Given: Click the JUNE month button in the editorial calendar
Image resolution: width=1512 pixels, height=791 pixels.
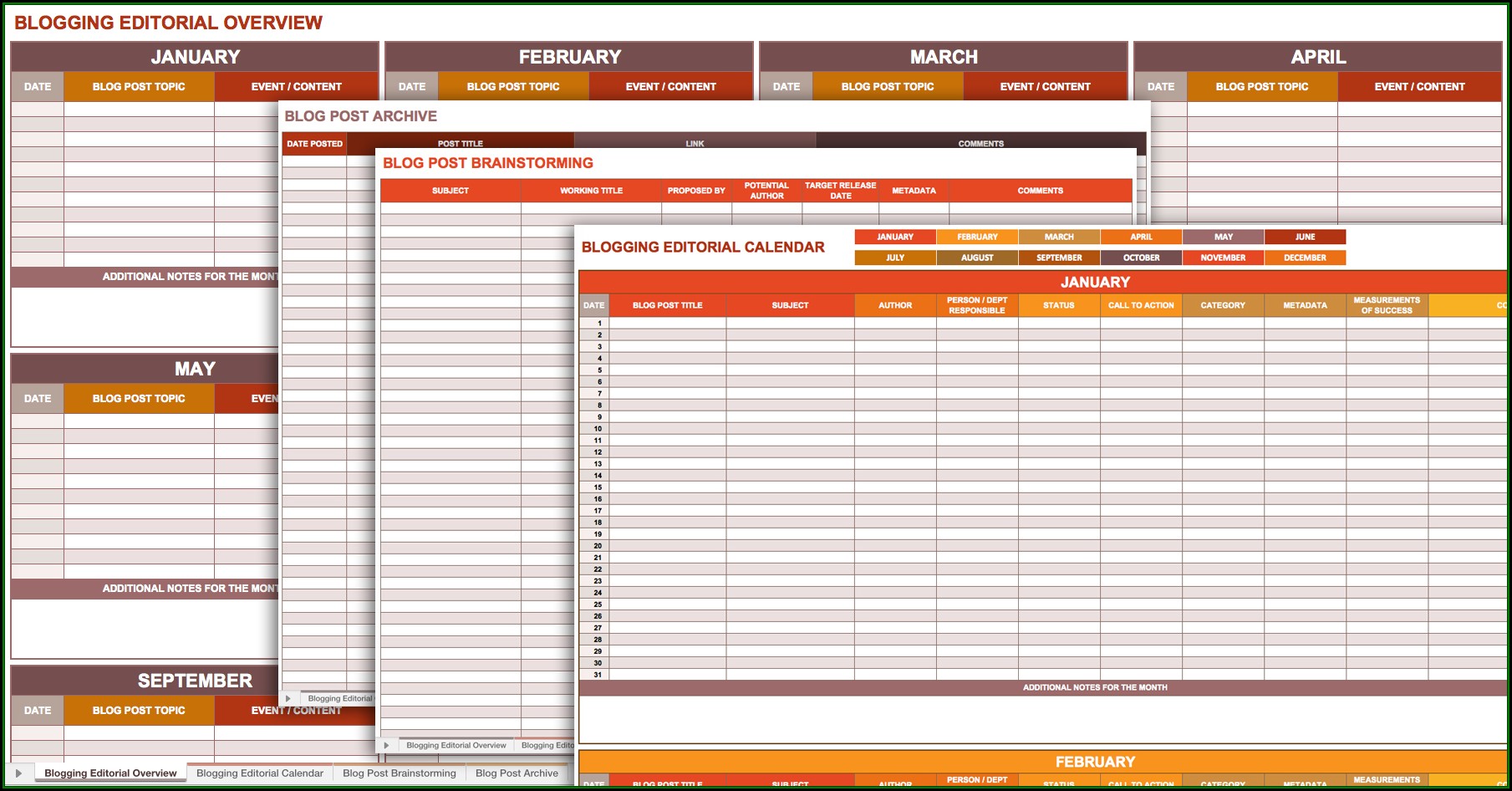Looking at the screenshot, I should (x=1305, y=237).
